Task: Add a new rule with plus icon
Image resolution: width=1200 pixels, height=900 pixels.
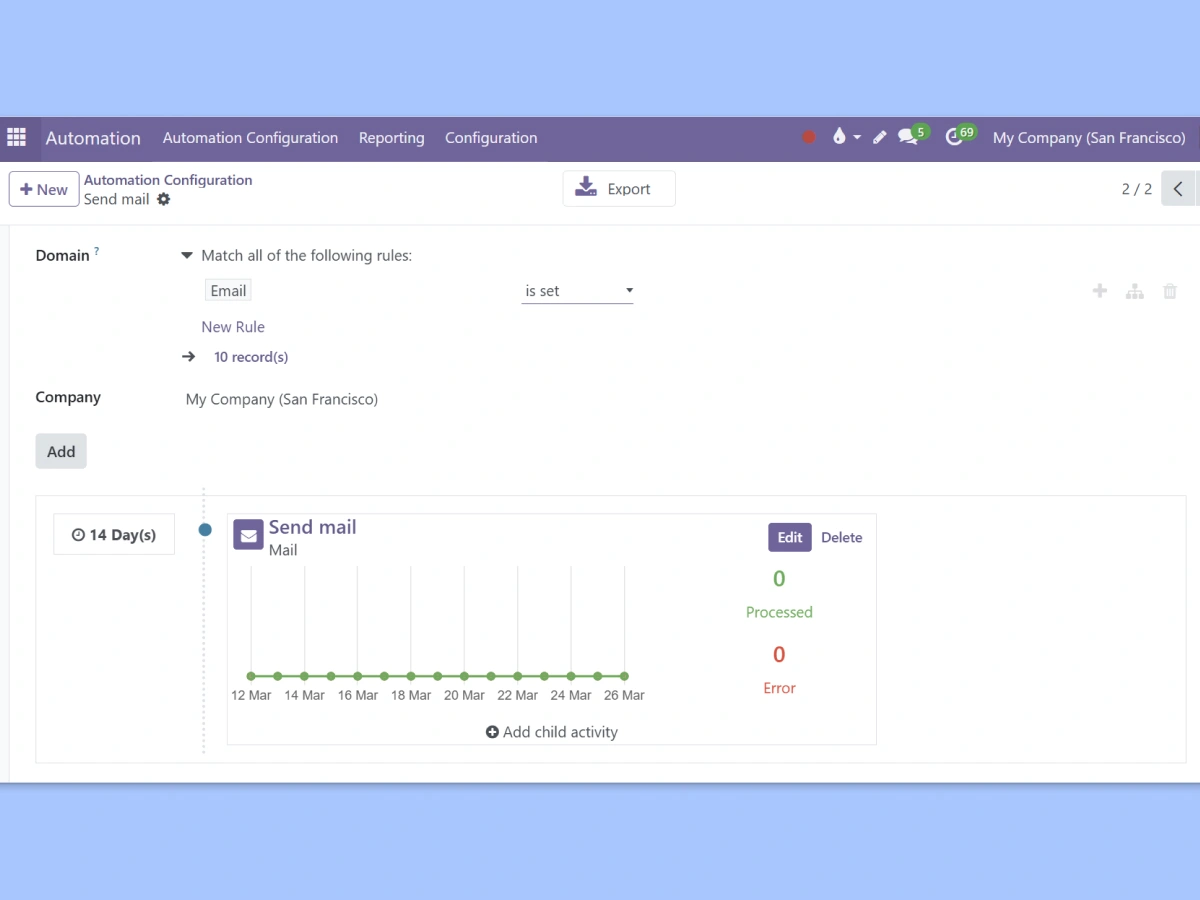Action: pos(1100,291)
